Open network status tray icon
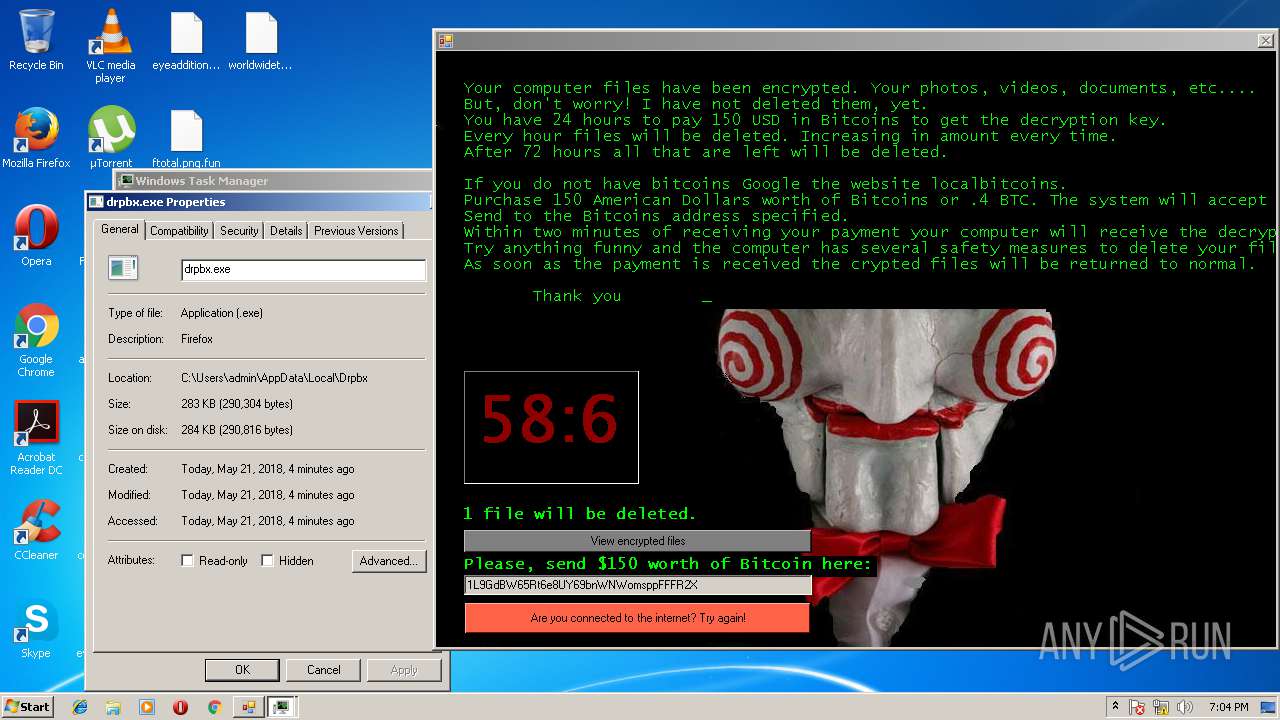This screenshot has height=720, width=1280. coord(1162,707)
